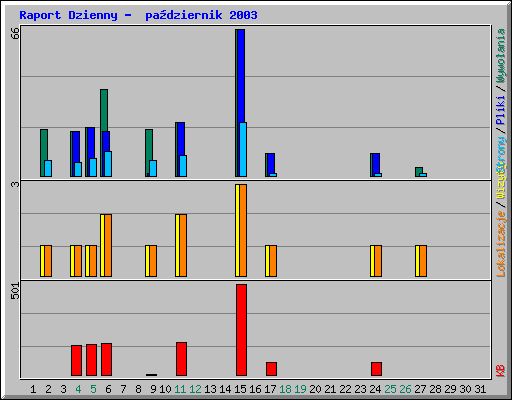This screenshot has height=400, width=512.
Task: Select the red KB bar for day 15
Action: tap(241, 330)
